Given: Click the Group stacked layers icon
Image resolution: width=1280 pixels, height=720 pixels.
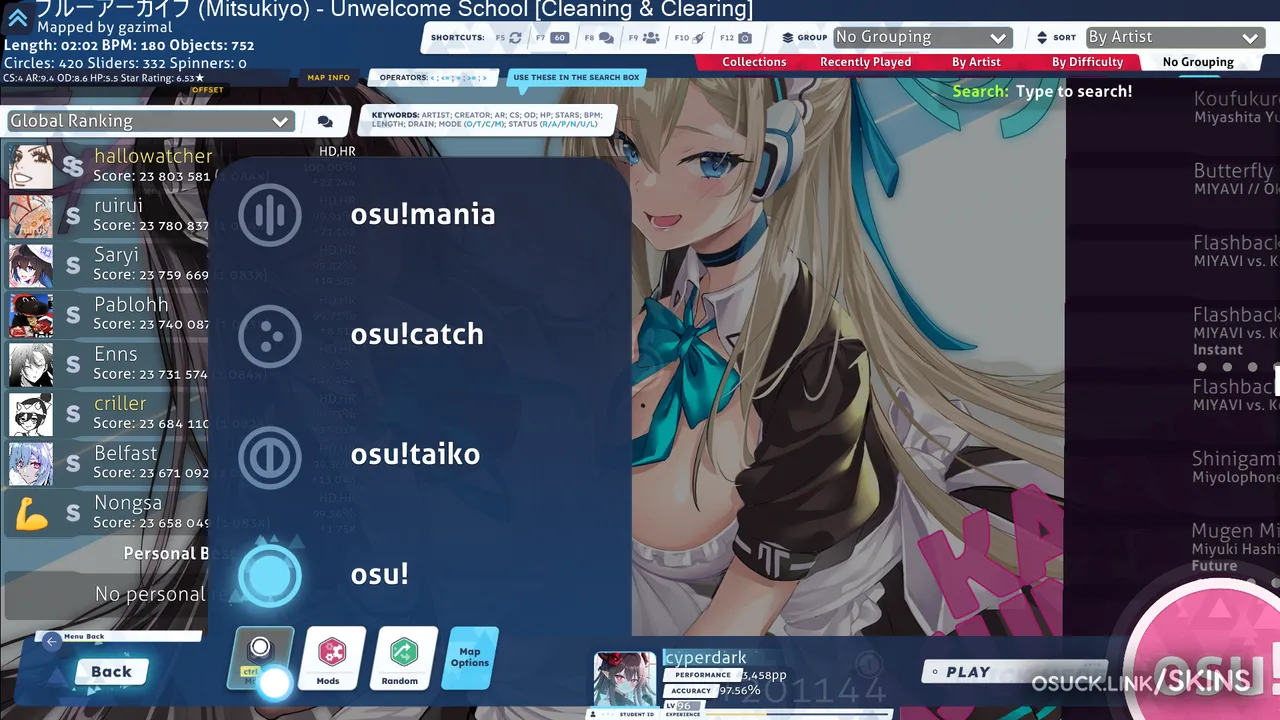Looking at the screenshot, I should 788,38.
